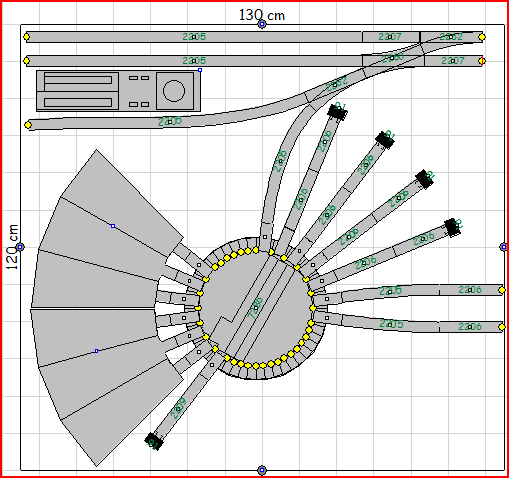
Task: Click the topmost buffer stop near the curve
Action: [x=337, y=112]
